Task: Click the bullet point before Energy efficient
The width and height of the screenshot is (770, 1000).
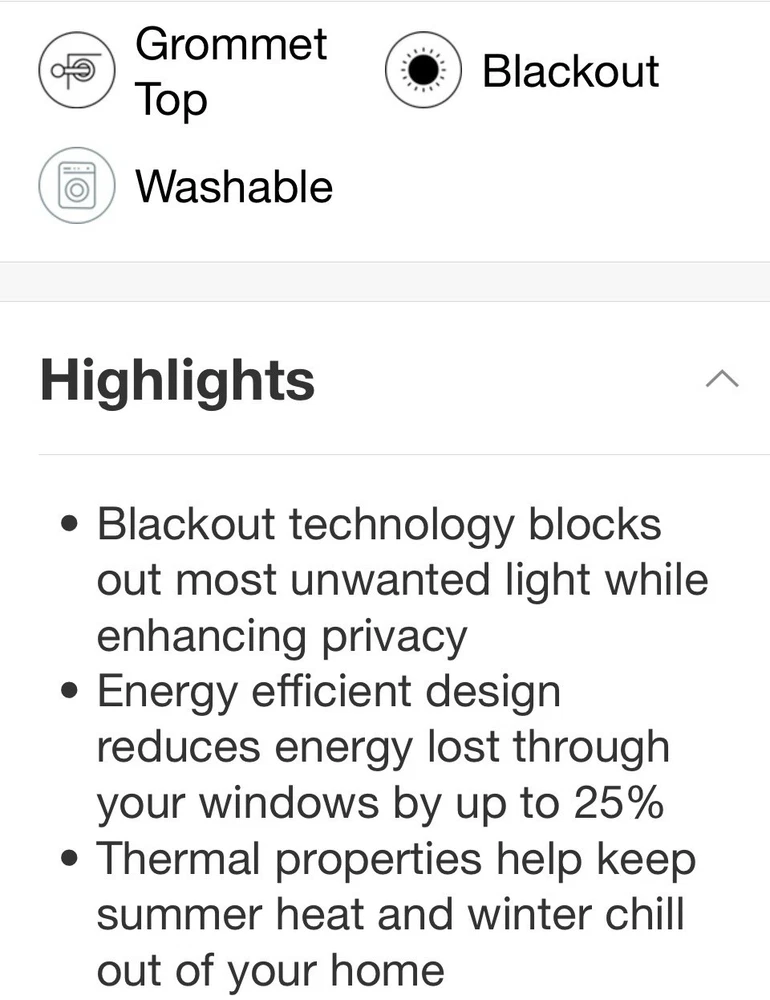Action: pos(69,692)
